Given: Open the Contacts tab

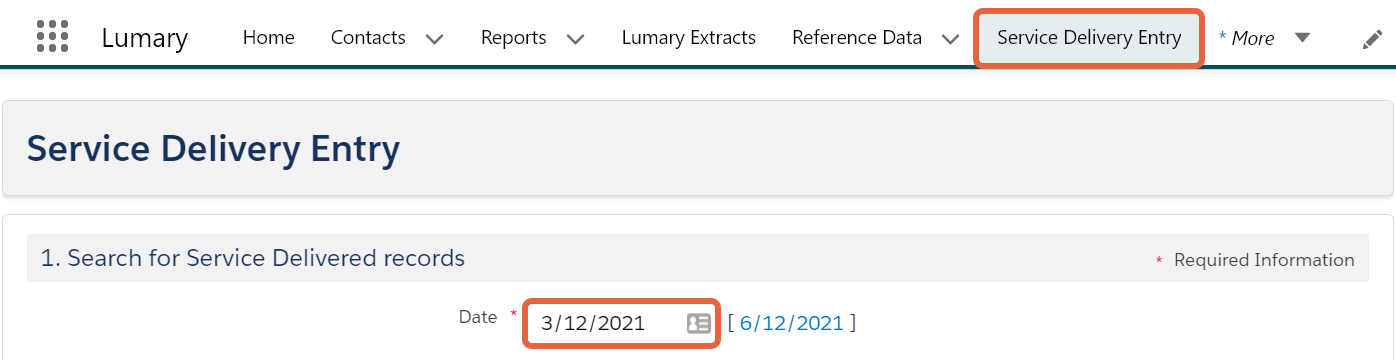Looking at the screenshot, I should (x=368, y=37).
